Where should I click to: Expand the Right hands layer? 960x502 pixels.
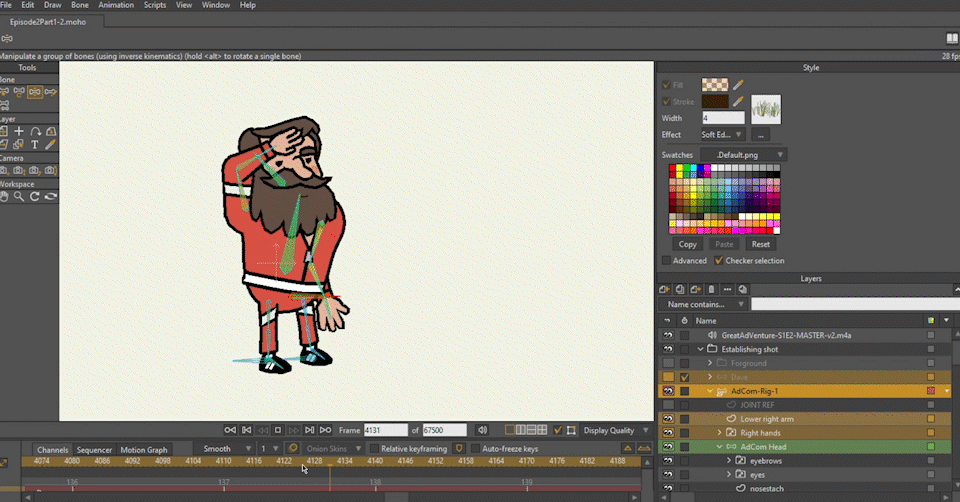click(719, 433)
